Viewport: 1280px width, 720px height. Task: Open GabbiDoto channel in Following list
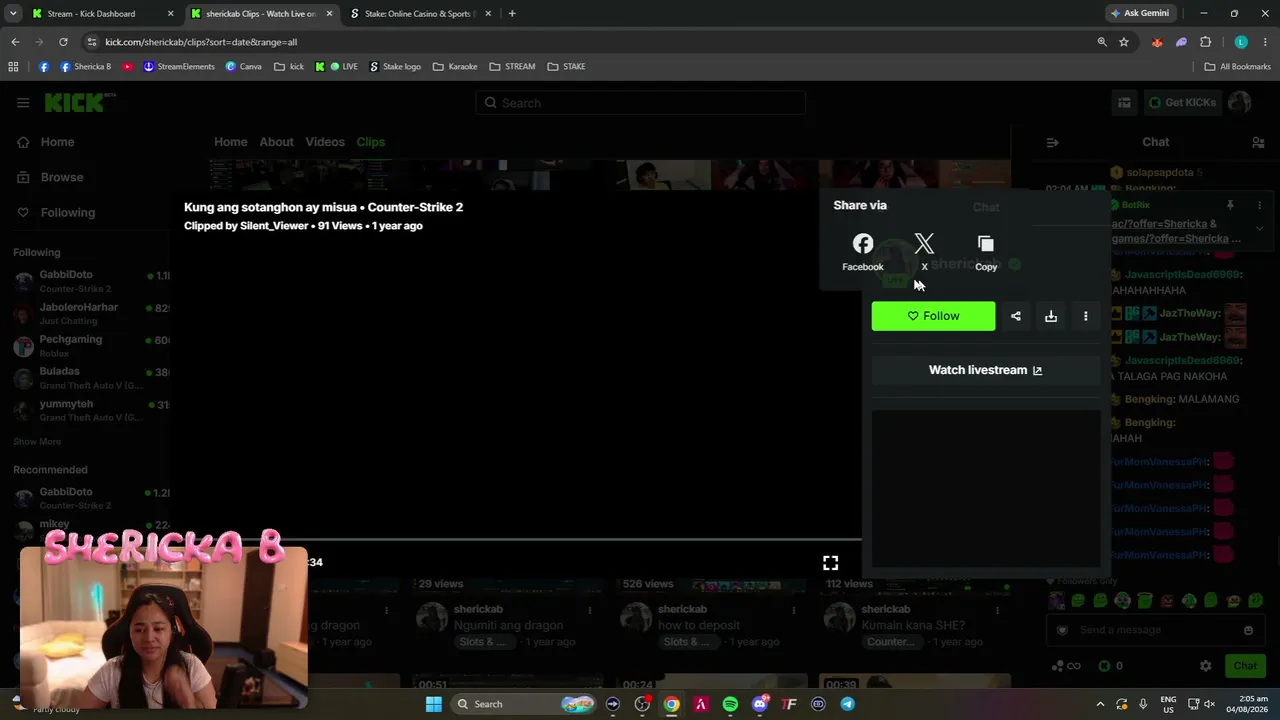[x=91, y=281]
